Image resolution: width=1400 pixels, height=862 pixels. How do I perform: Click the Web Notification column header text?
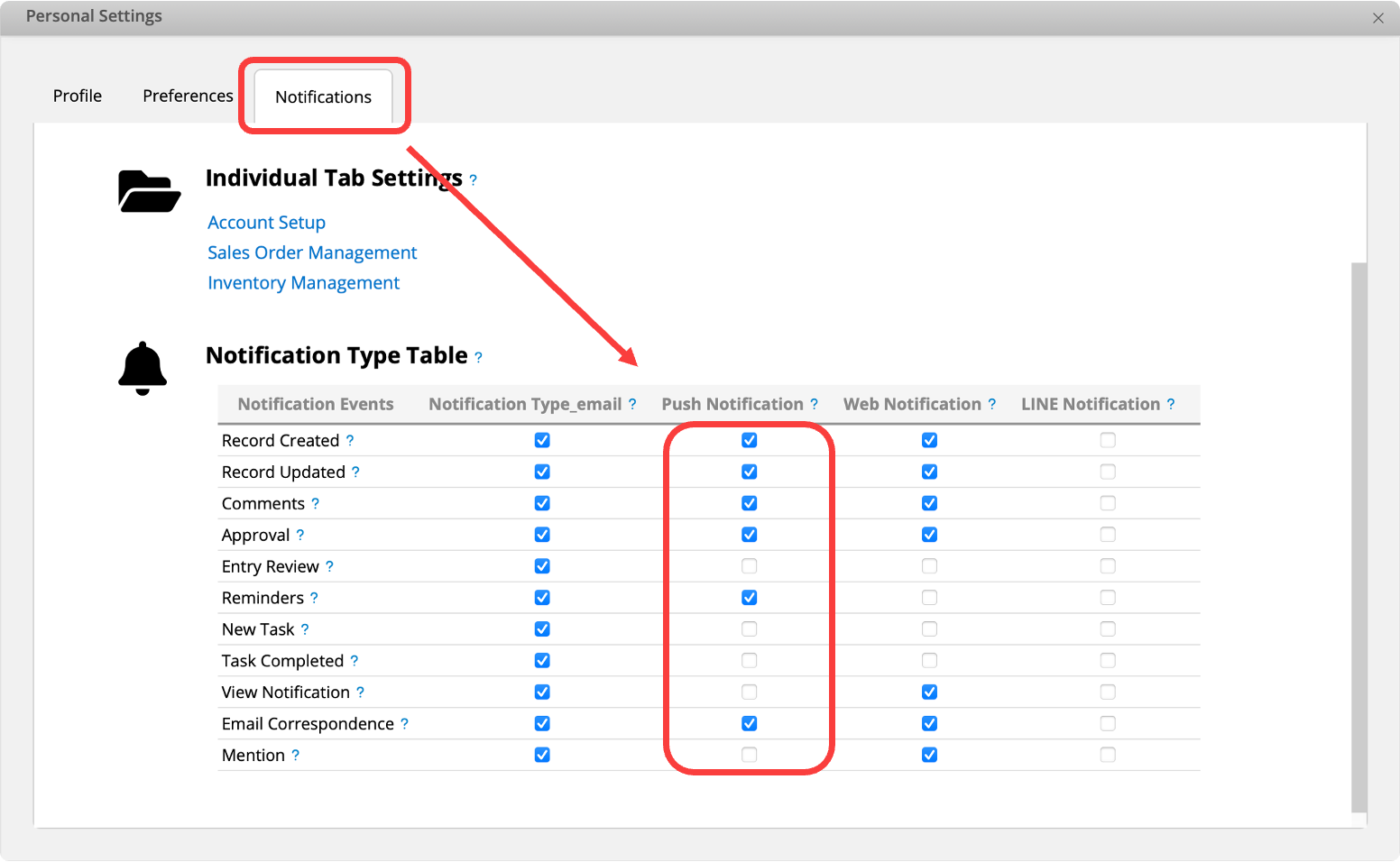[x=912, y=404]
